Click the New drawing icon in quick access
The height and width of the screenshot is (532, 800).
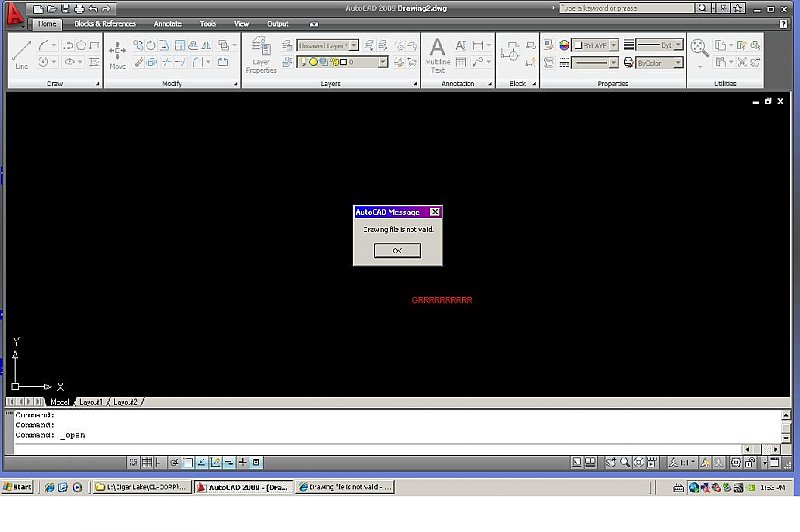click(38, 9)
